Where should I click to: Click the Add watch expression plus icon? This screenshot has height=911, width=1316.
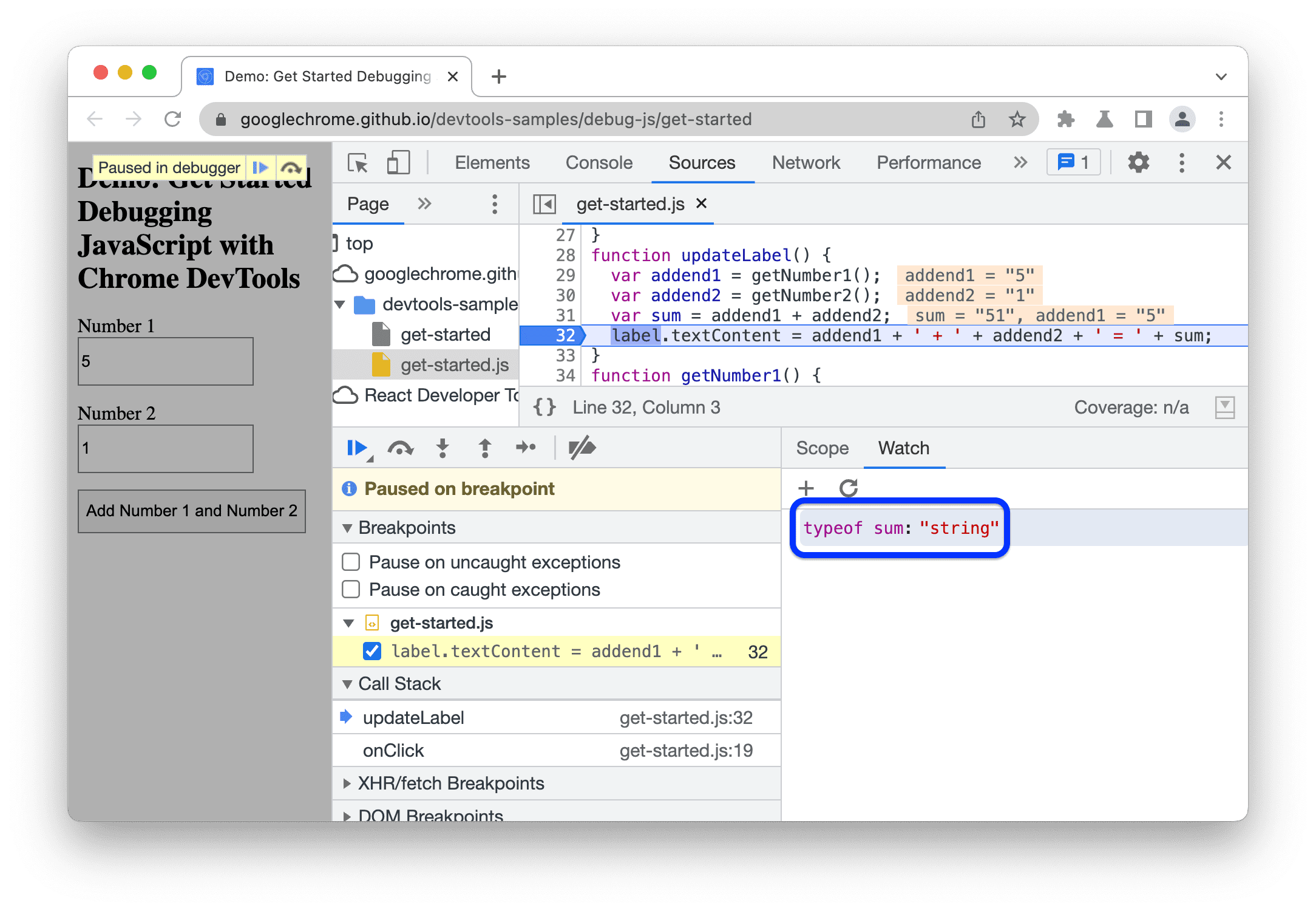(x=807, y=487)
